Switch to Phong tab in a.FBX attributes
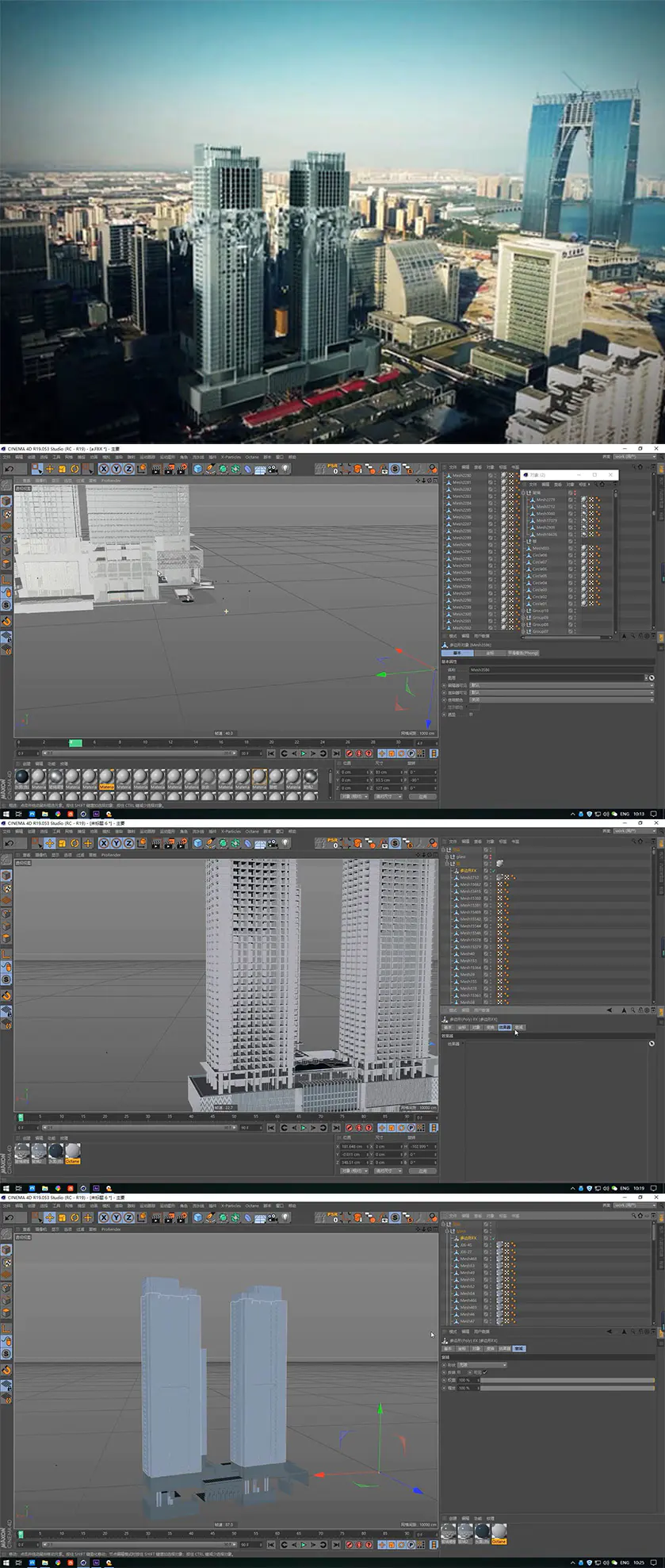This screenshot has height=1568, width=665. coord(523,653)
